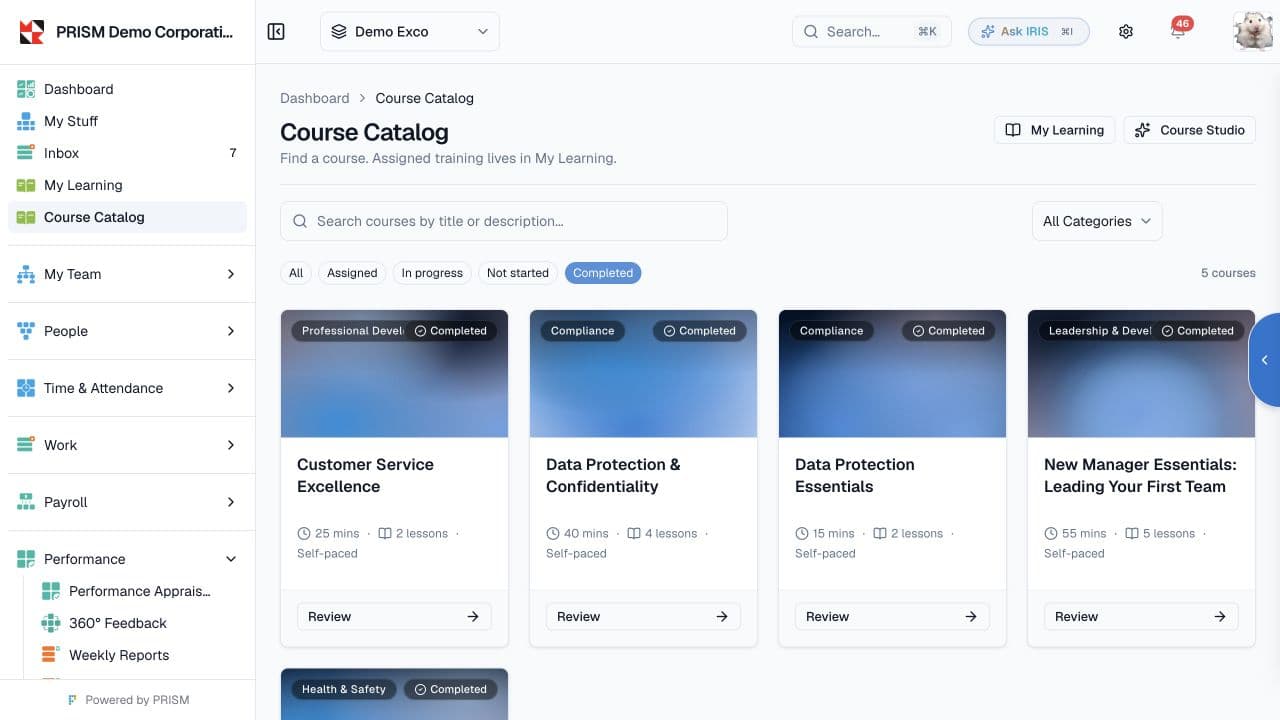The width and height of the screenshot is (1280, 720).
Task: Select the Completed filter chip
Action: click(x=603, y=273)
